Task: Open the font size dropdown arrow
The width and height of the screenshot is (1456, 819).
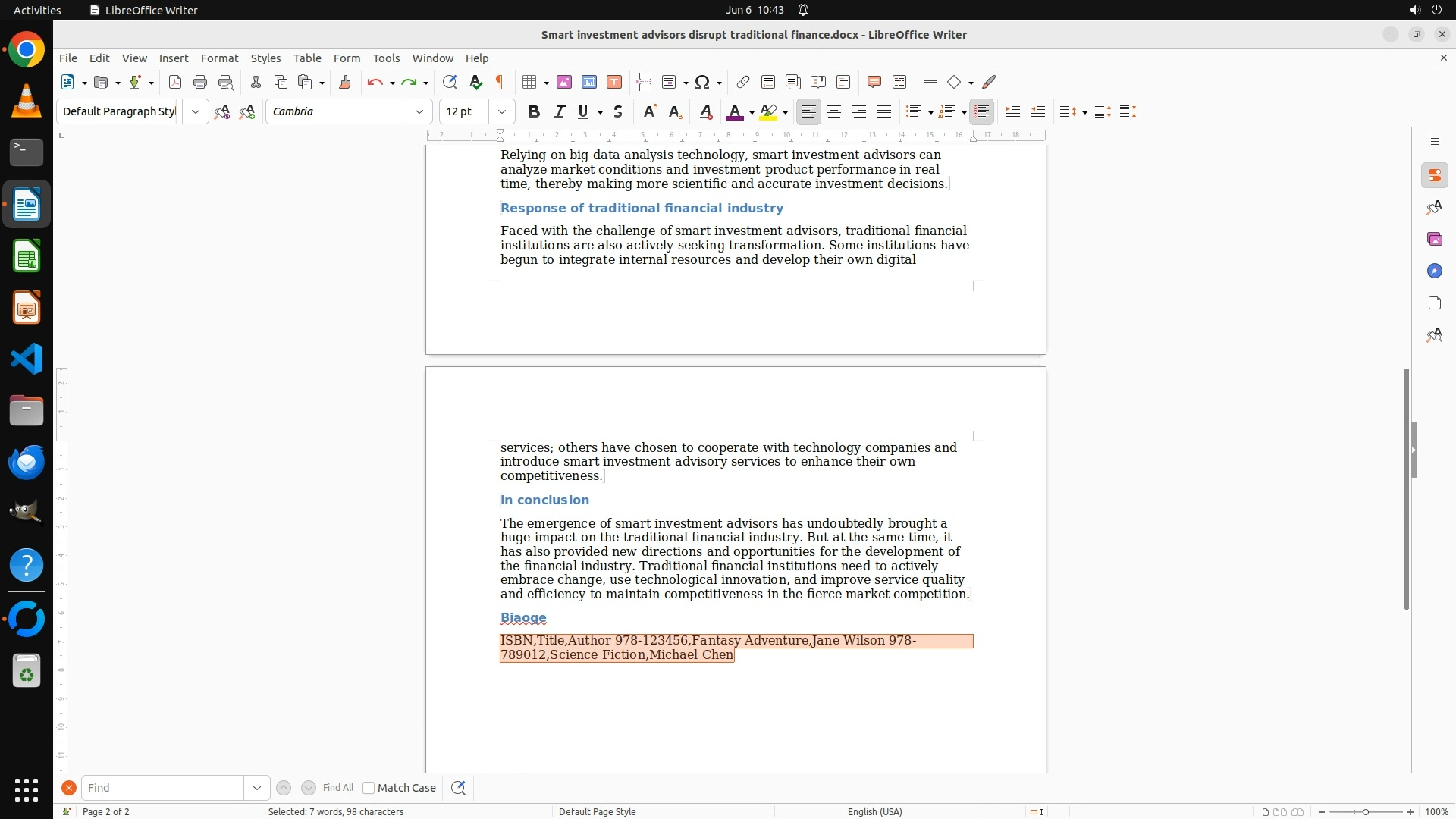Action: pyautogui.click(x=502, y=111)
